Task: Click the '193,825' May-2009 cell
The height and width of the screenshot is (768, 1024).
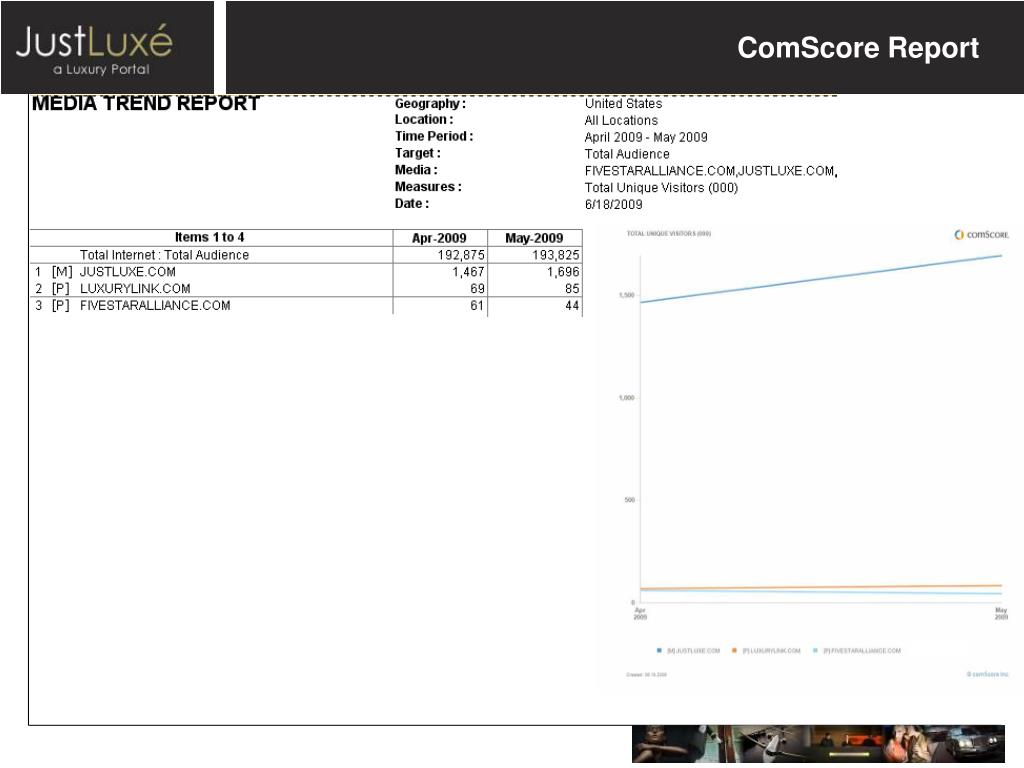Action: (556, 255)
